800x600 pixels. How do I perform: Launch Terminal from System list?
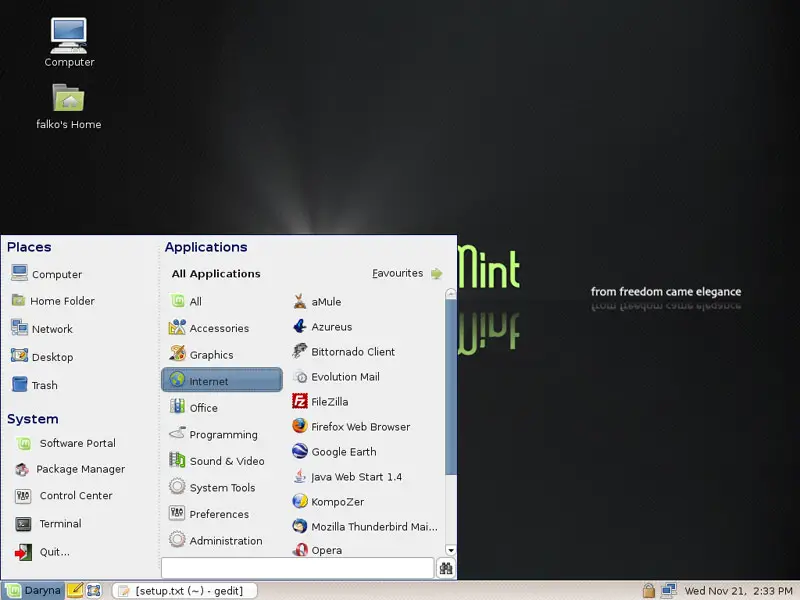(x=48, y=523)
